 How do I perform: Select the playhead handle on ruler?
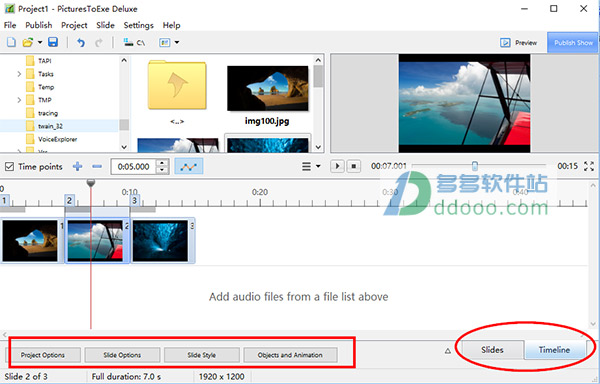pyautogui.click(x=91, y=183)
